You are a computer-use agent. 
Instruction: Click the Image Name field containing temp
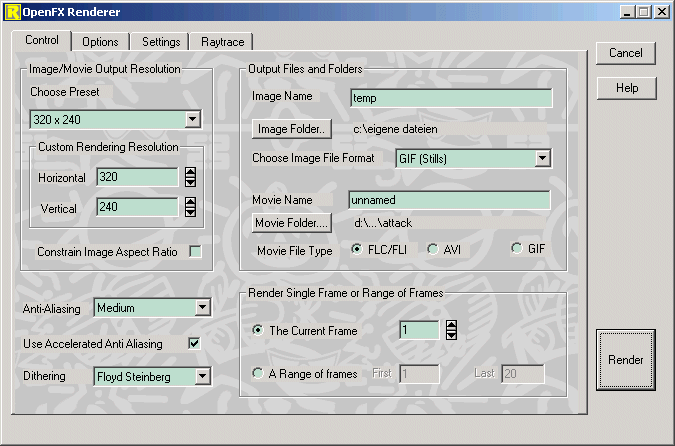(451, 98)
